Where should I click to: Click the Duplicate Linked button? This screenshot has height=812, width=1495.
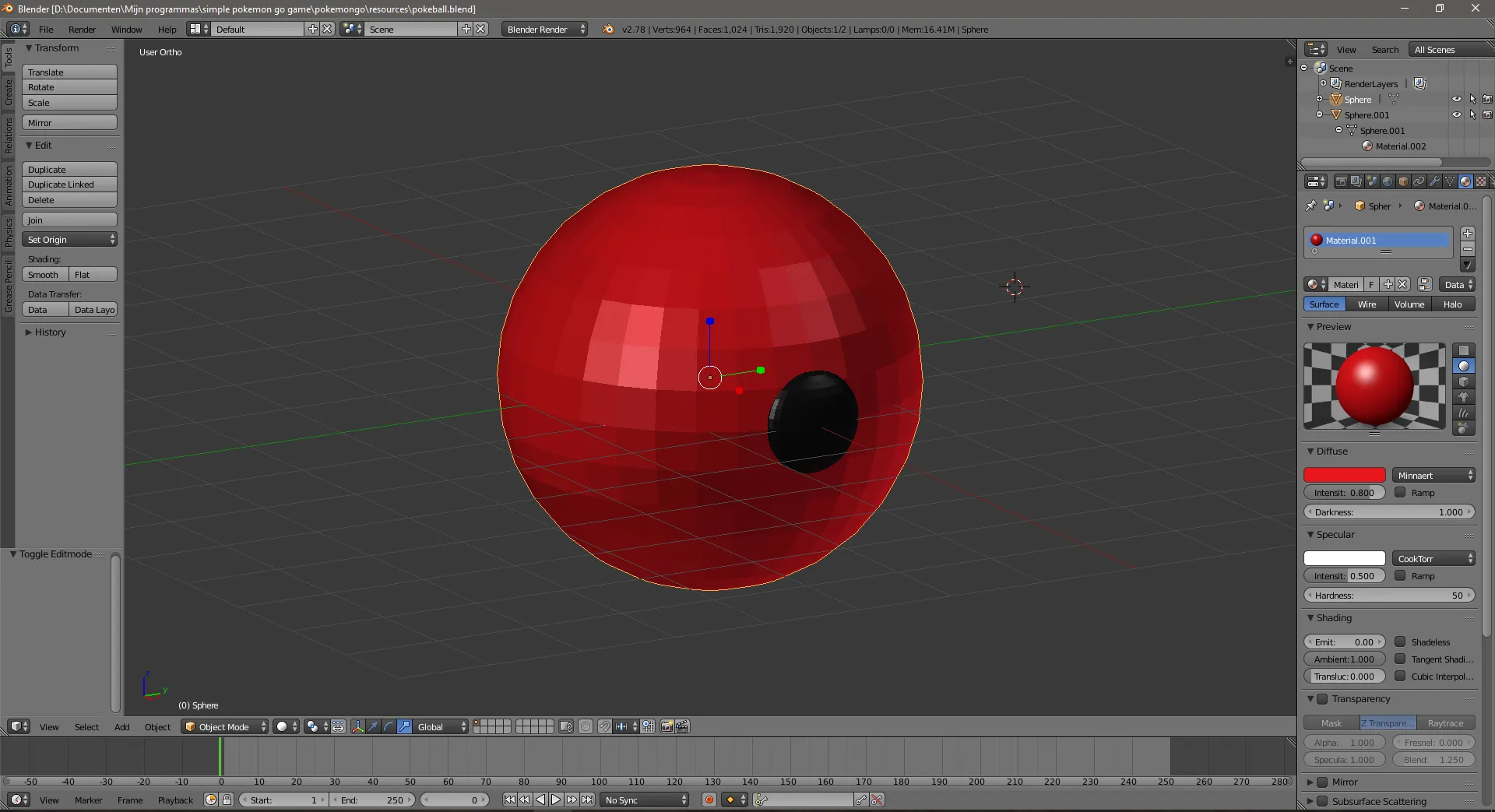point(69,185)
